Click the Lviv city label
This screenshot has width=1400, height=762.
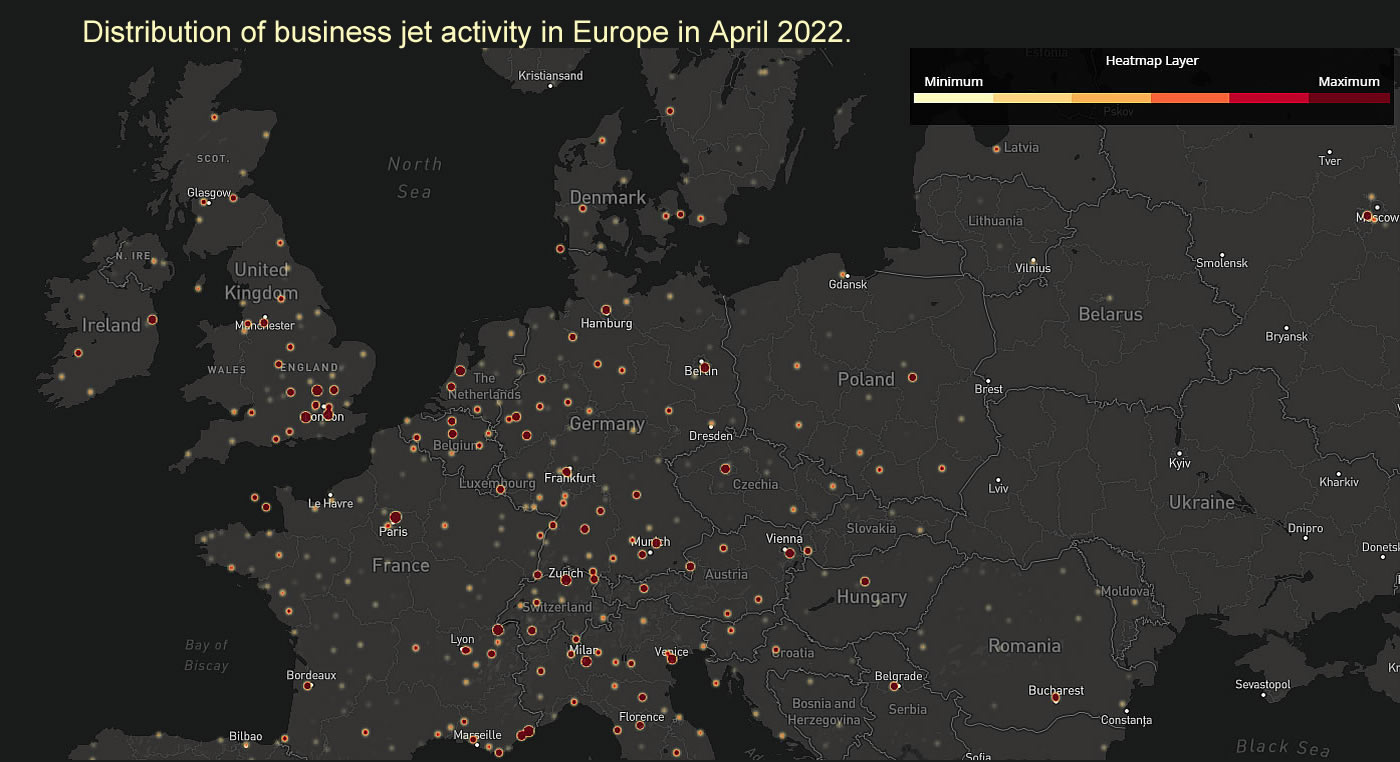[998, 489]
